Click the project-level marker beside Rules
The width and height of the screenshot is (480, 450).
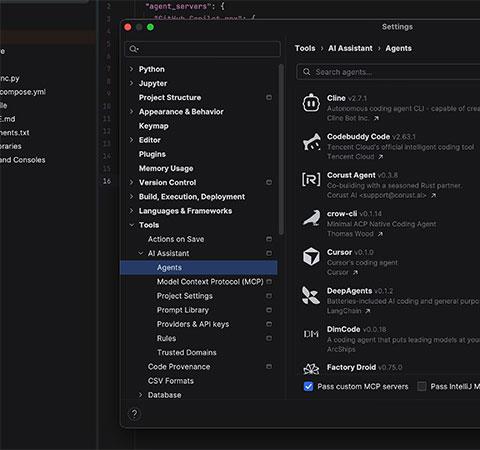coord(269,338)
